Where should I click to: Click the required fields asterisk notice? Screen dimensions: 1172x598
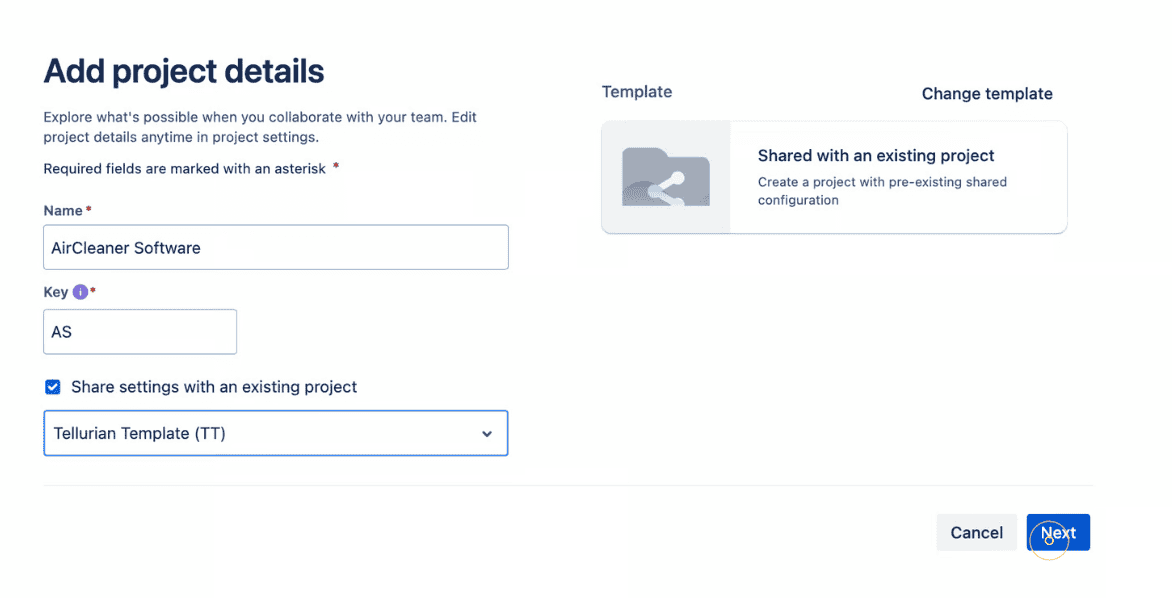tap(191, 169)
